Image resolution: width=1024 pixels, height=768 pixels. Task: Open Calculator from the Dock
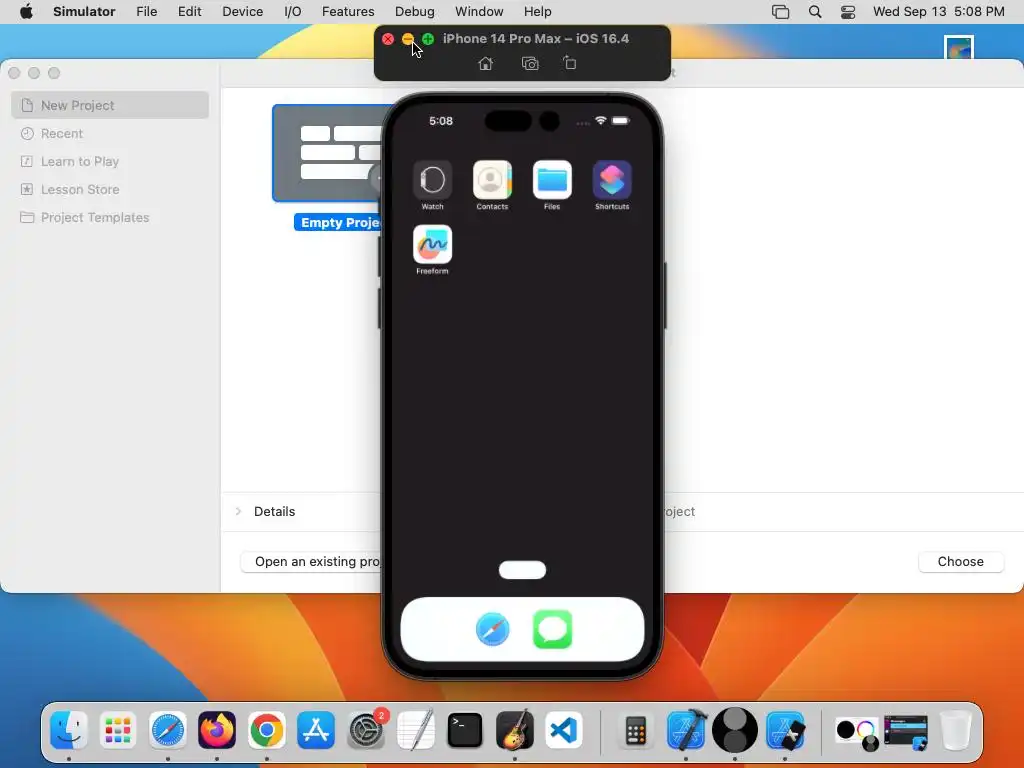(x=635, y=730)
